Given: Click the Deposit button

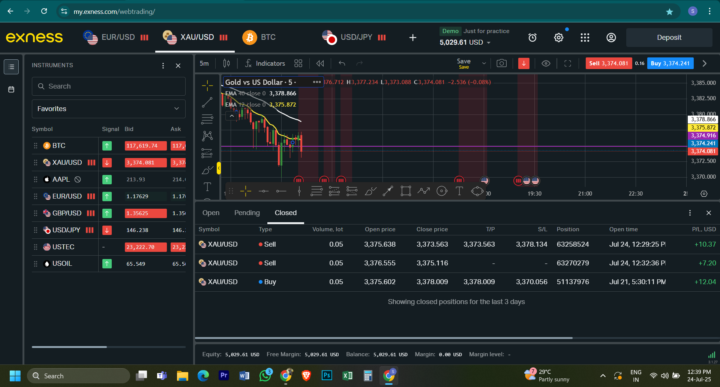Looking at the screenshot, I should pyautogui.click(x=669, y=38).
